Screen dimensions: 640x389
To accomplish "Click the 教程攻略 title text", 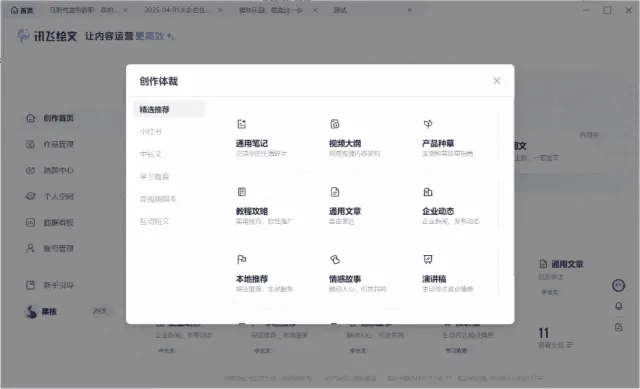I will coord(252,211).
